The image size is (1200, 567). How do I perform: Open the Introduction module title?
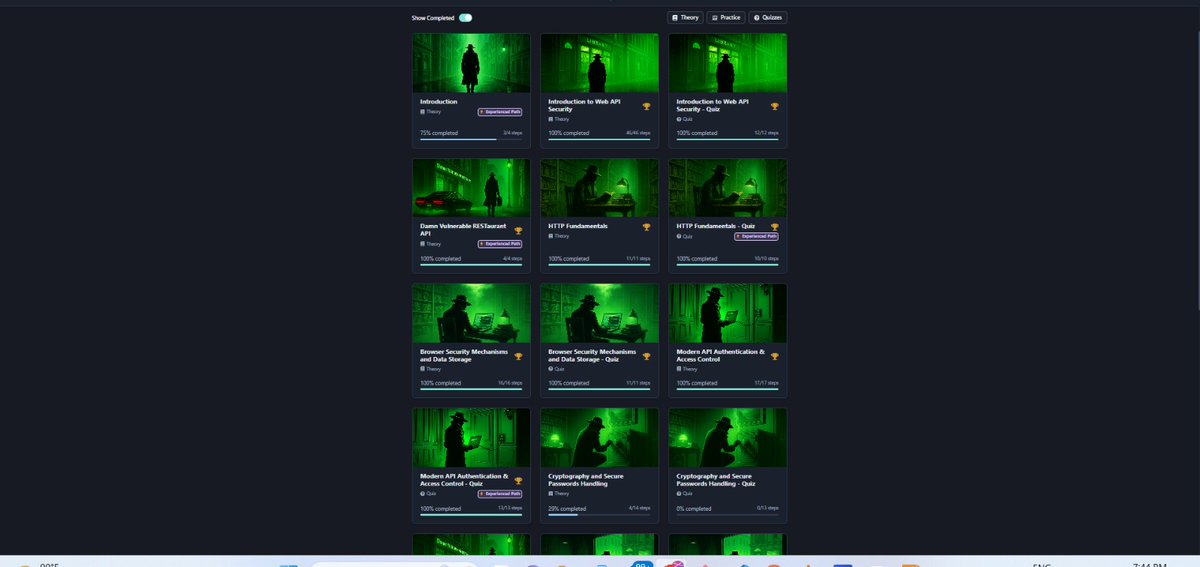pyautogui.click(x=439, y=101)
